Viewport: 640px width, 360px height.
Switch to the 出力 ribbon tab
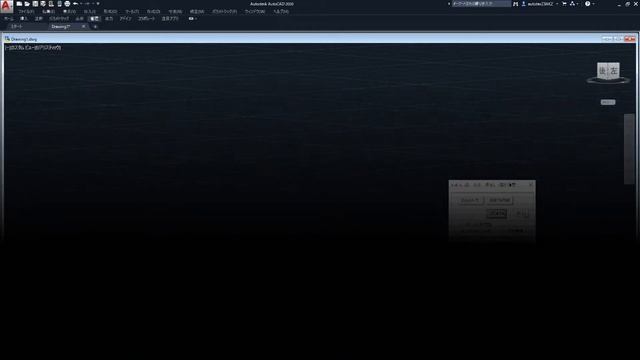109,19
